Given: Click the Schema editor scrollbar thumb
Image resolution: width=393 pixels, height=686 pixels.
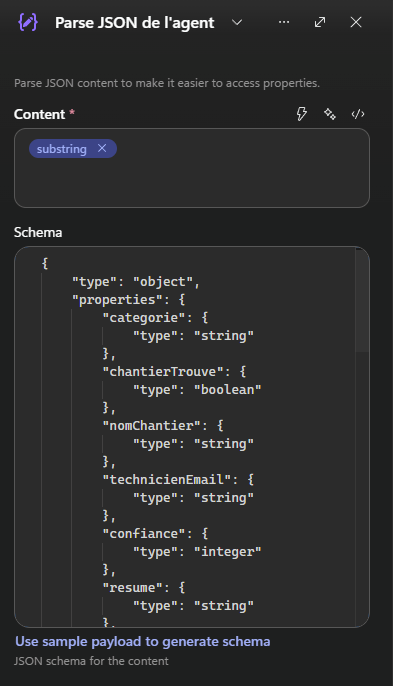Looking at the screenshot, I should pos(362,300).
